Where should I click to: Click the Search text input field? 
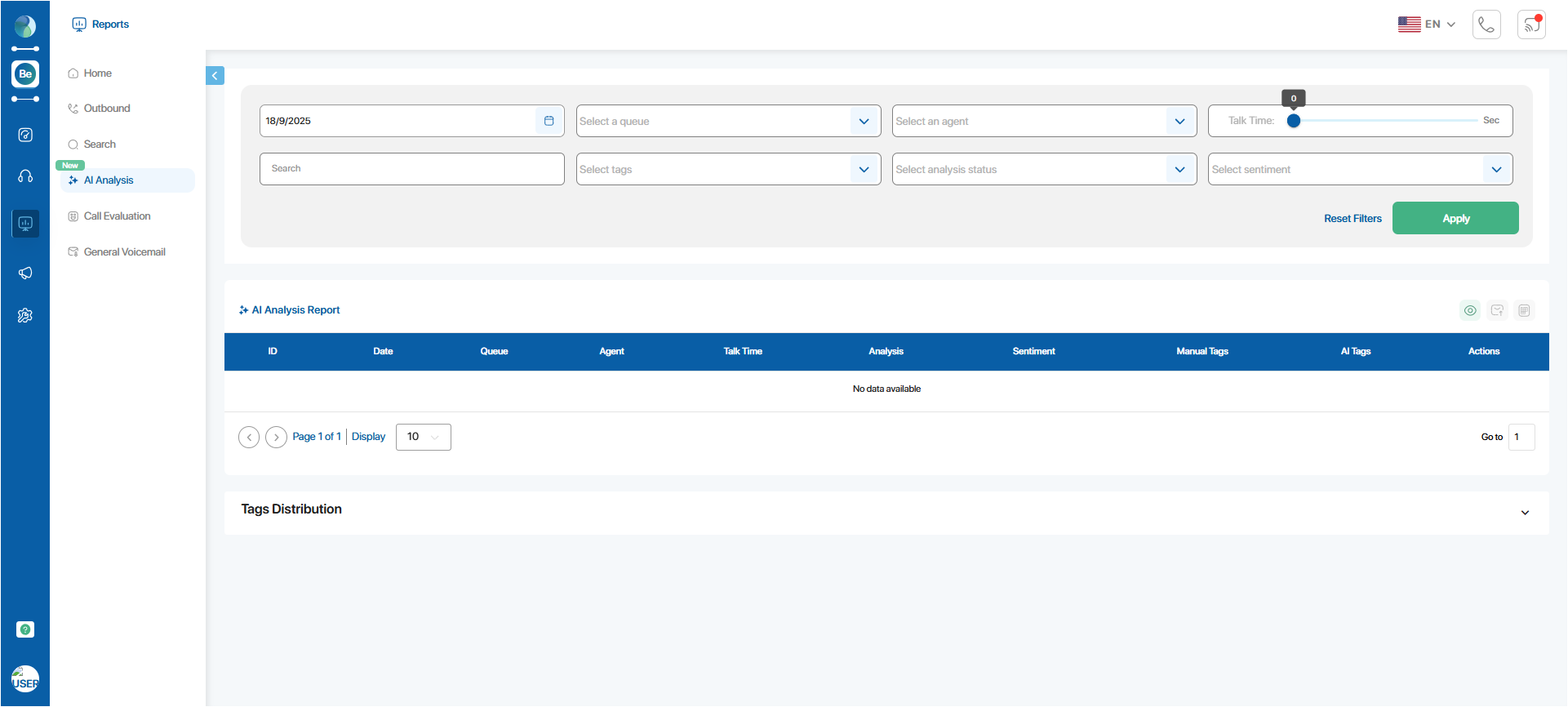[411, 169]
